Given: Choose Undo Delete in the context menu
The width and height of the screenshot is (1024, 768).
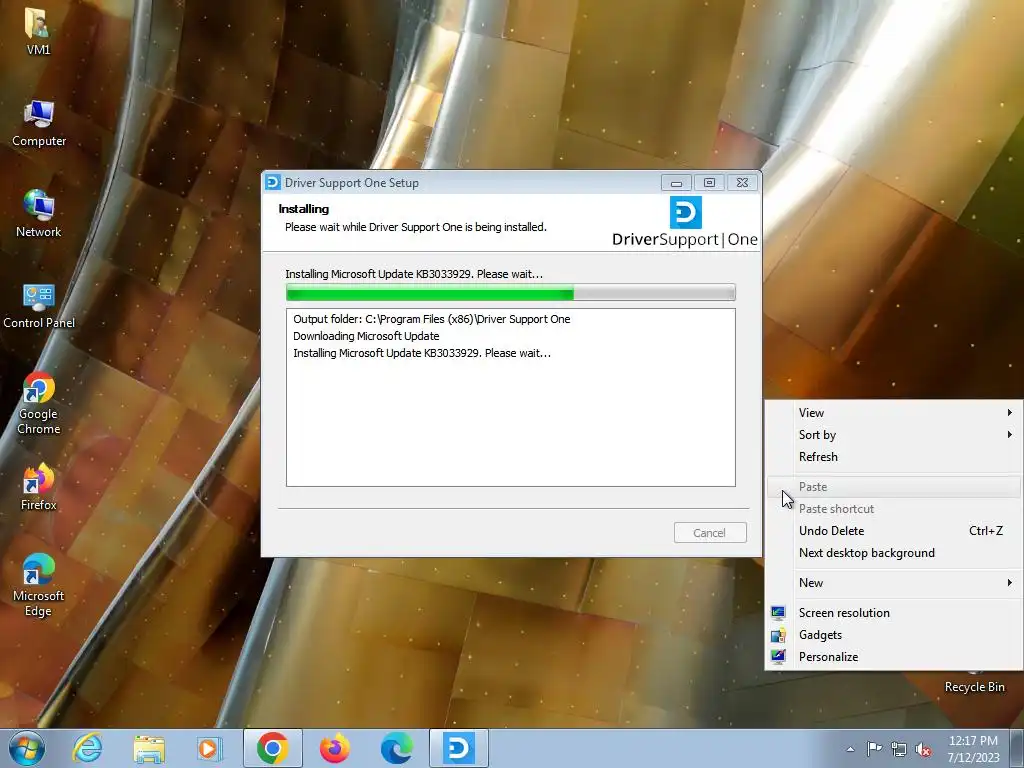Looking at the screenshot, I should coord(893,531).
